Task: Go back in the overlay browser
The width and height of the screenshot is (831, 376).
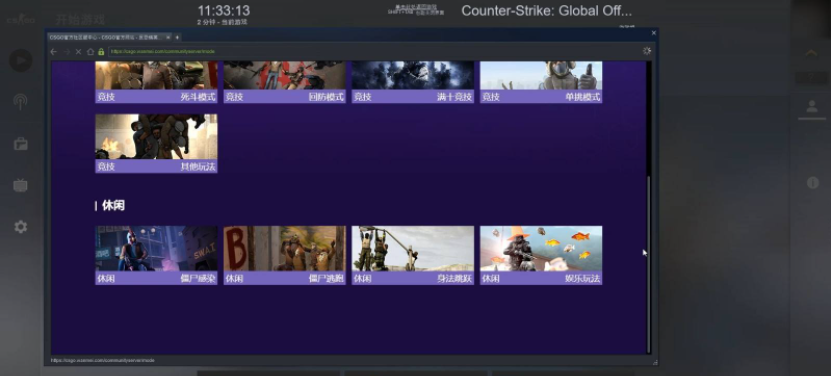Action: tap(54, 51)
